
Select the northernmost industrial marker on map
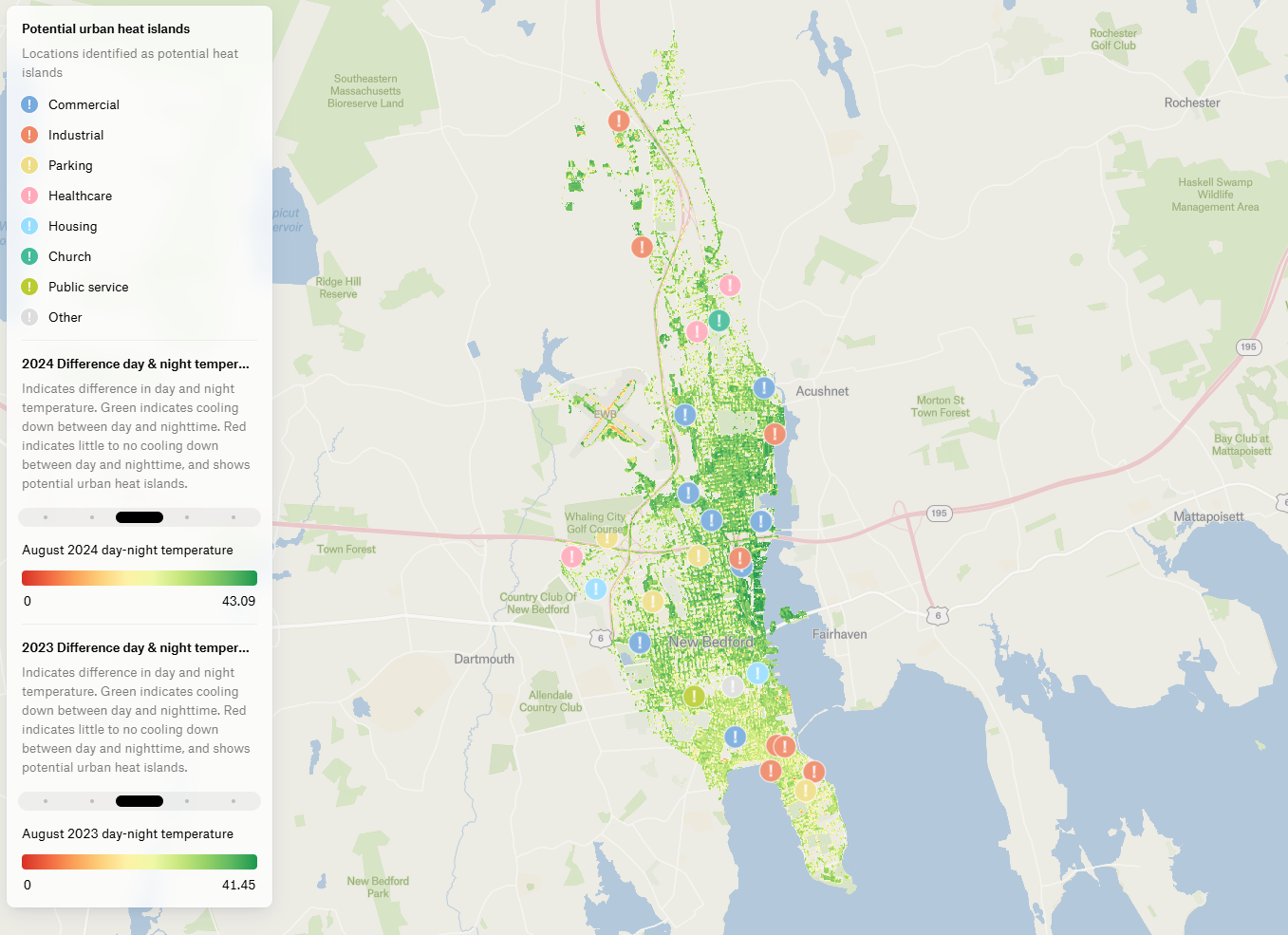tap(619, 121)
